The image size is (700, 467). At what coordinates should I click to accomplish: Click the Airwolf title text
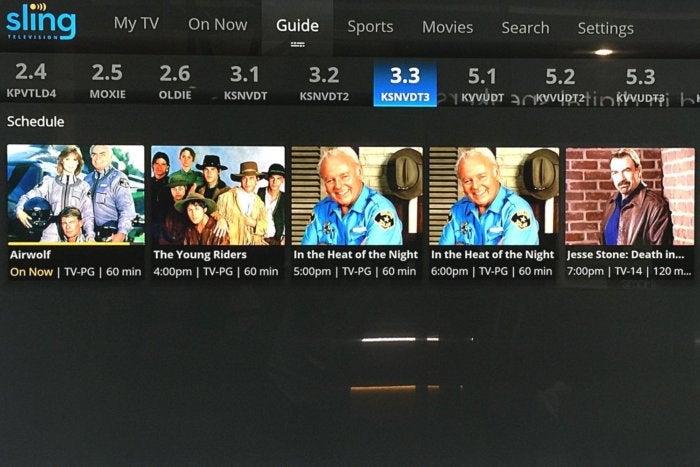[30, 255]
